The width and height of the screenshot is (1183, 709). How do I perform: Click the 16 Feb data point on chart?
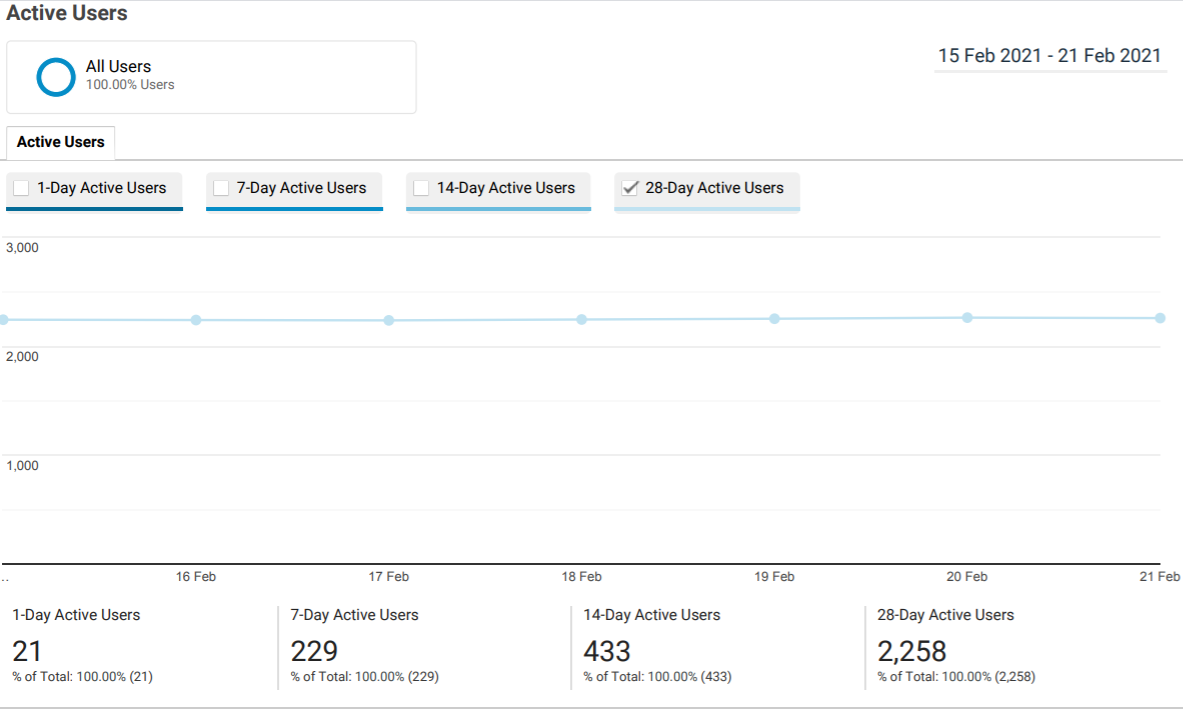pos(196,320)
